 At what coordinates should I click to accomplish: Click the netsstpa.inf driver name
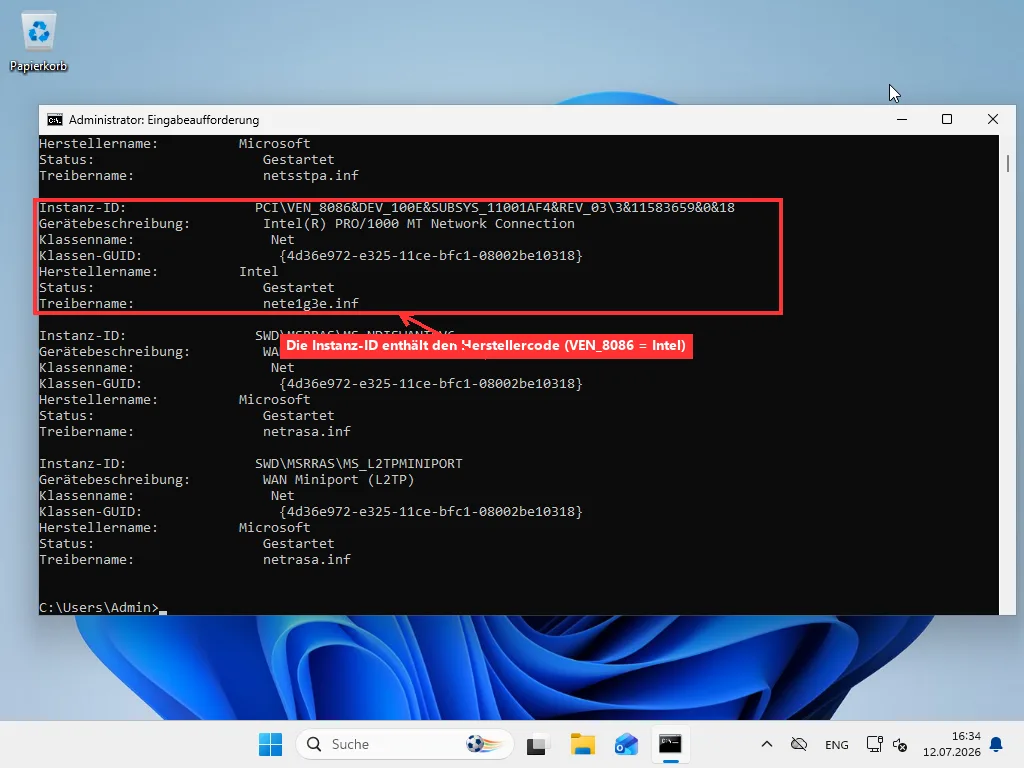(311, 176)
